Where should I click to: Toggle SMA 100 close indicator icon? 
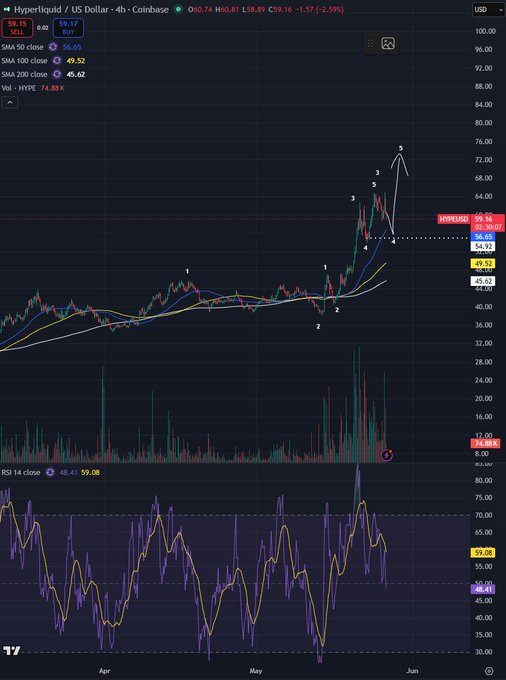point(56,61)
